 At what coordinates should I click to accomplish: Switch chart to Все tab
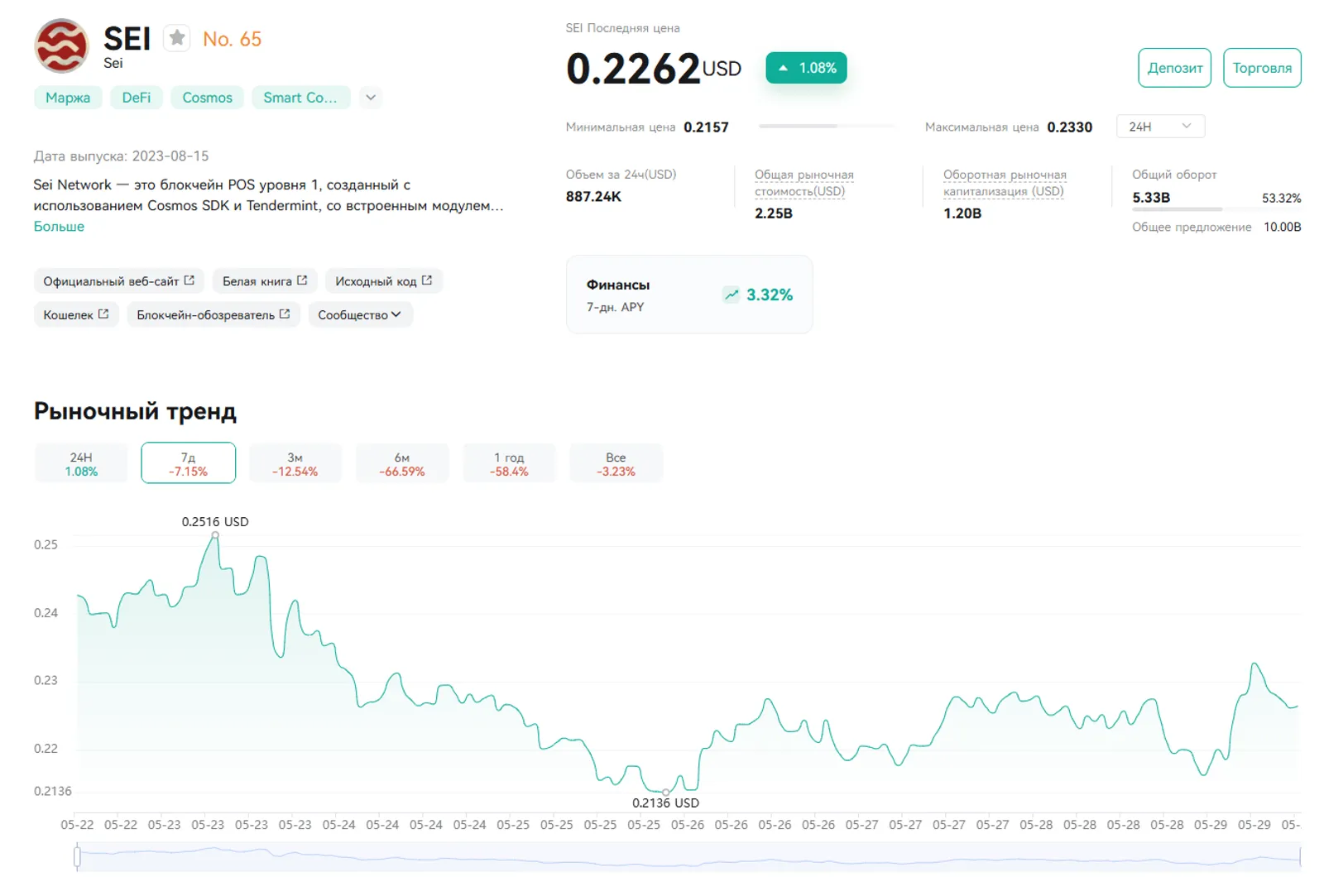[x=616, y=463]
